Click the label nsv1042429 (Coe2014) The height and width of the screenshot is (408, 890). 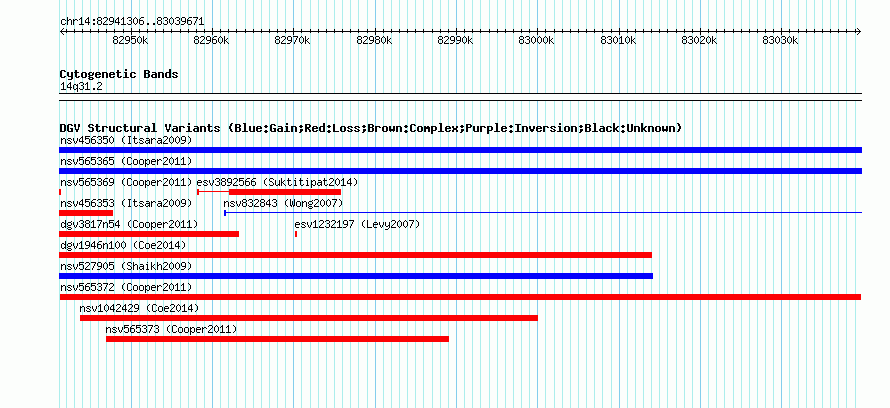coord(139,308)
